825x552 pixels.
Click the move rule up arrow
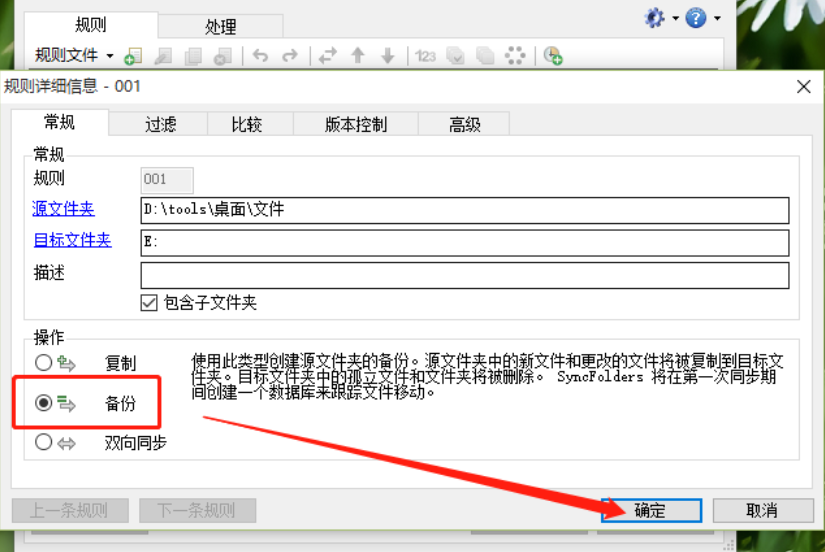(x=358, y=55)
